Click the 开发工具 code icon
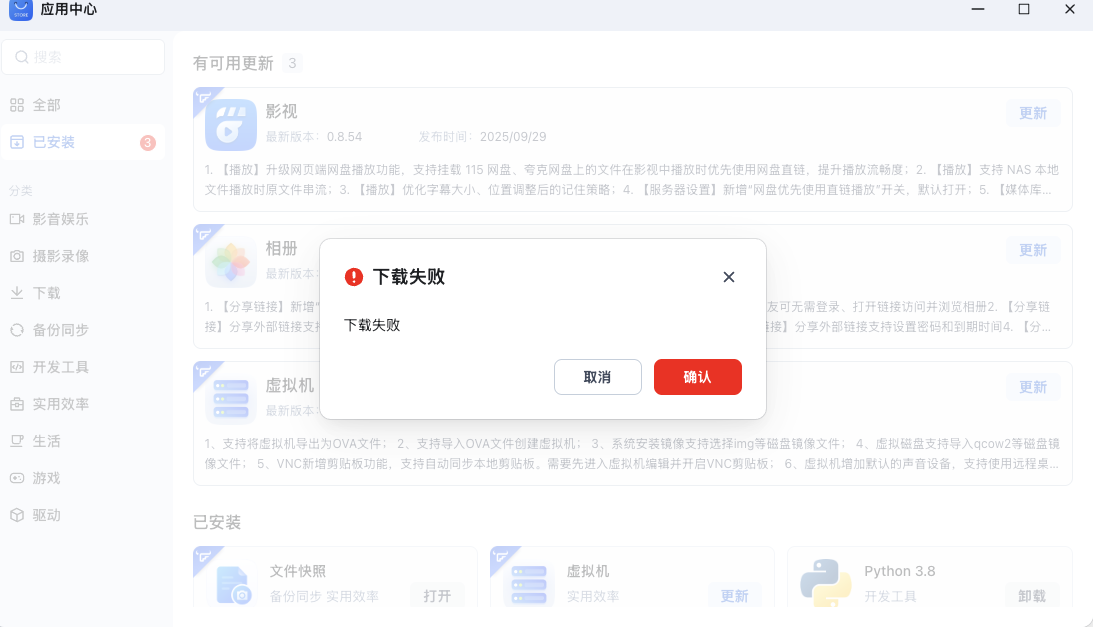Viewport: 1093px width, 627px height. [17, 367]
